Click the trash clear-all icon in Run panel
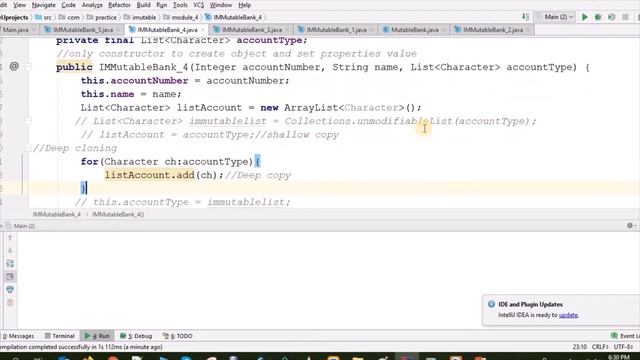Viewport: 640px width, 360px height. click(x=10, y=303)
